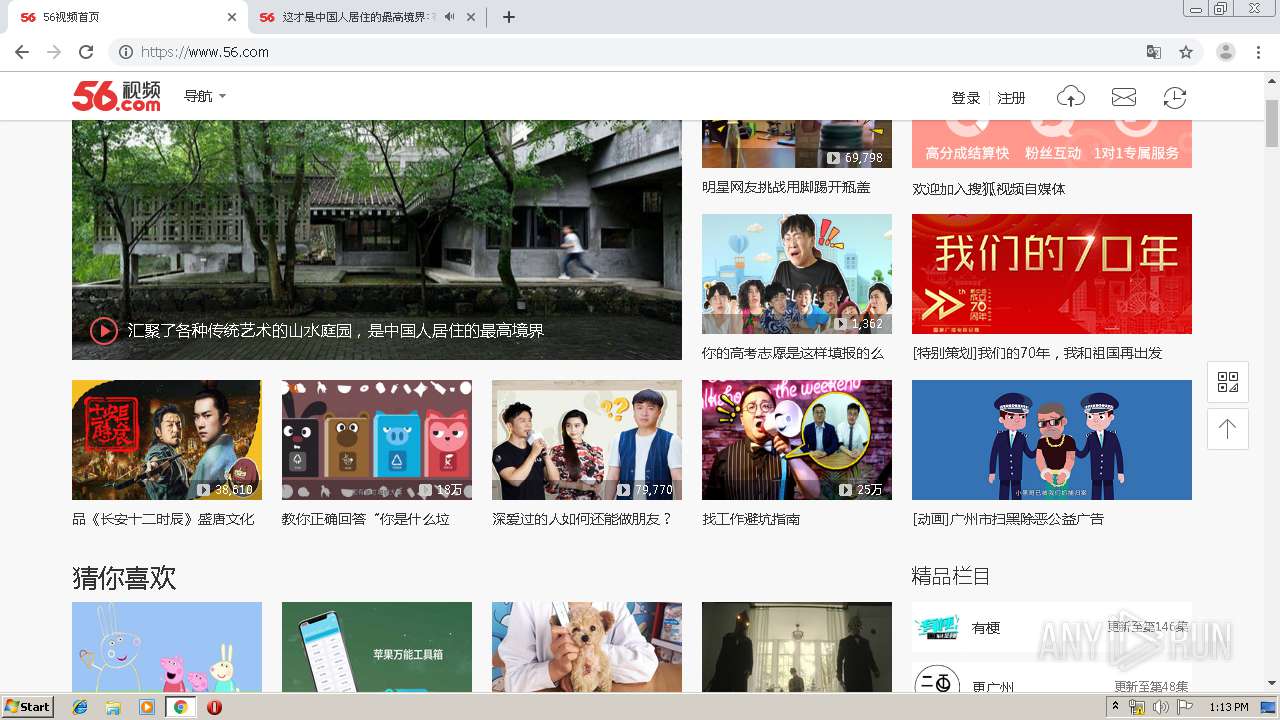This screenshot has width=1280, height=720.
Task: Go back with browser back arrow
Action: [22, 52]
